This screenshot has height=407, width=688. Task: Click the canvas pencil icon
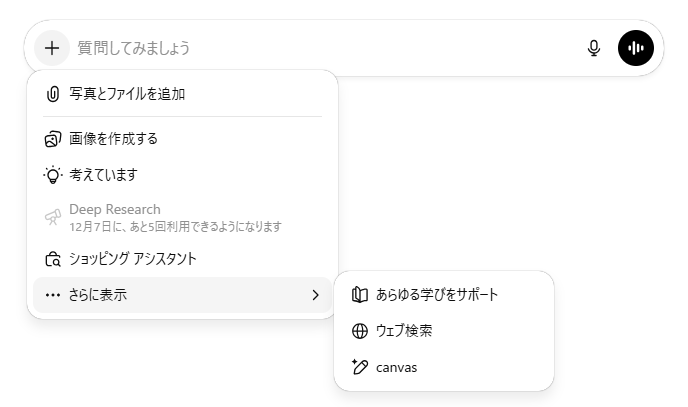pos(360,367)
